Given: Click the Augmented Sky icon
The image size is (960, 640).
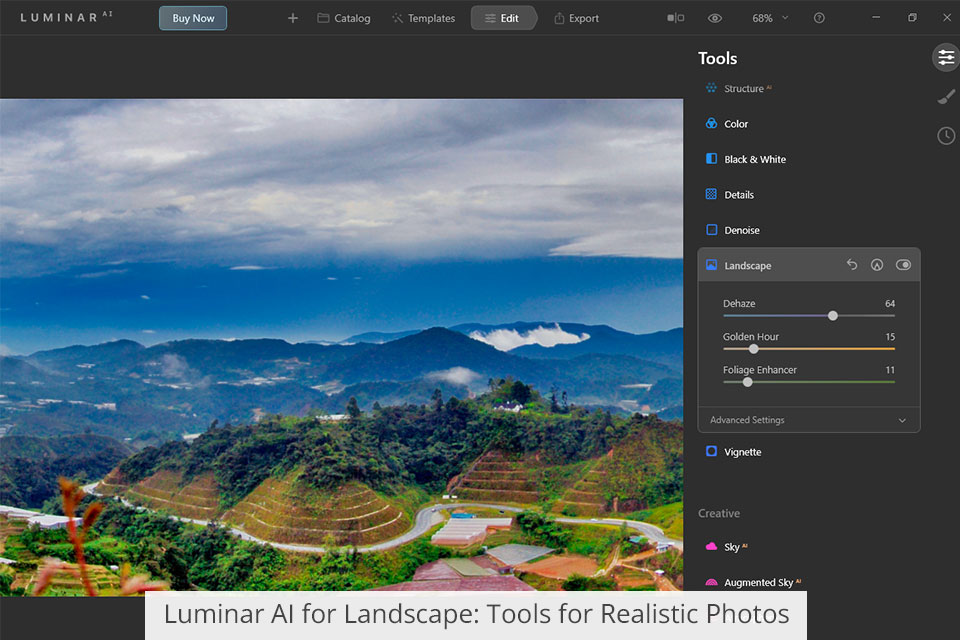Looking at the screenshot, I should pyautogui.click(x=711, y=582).
